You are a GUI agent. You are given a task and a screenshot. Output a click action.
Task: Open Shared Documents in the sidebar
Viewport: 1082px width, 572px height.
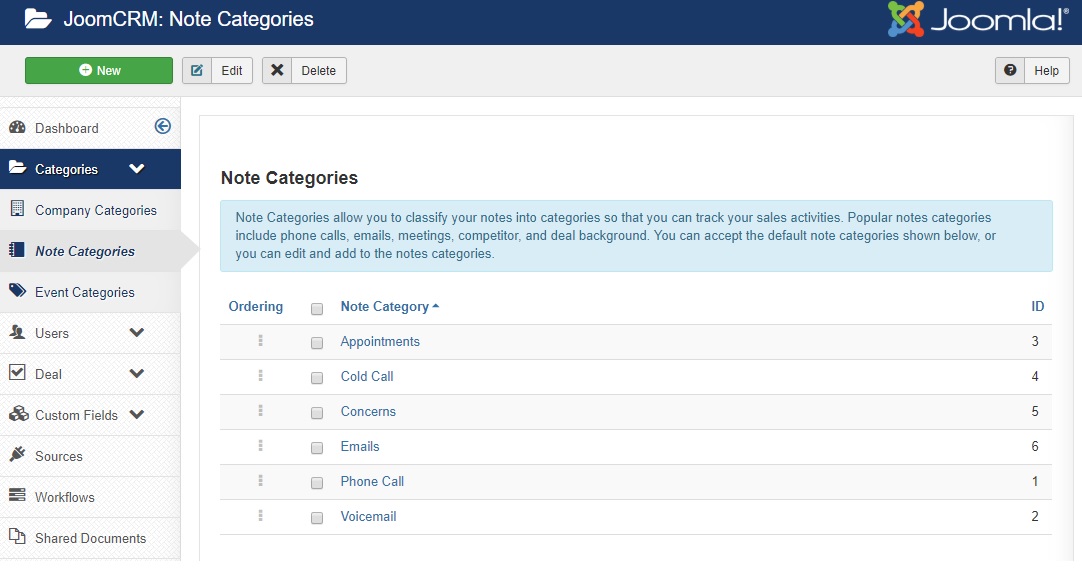[x=90, y=538]
